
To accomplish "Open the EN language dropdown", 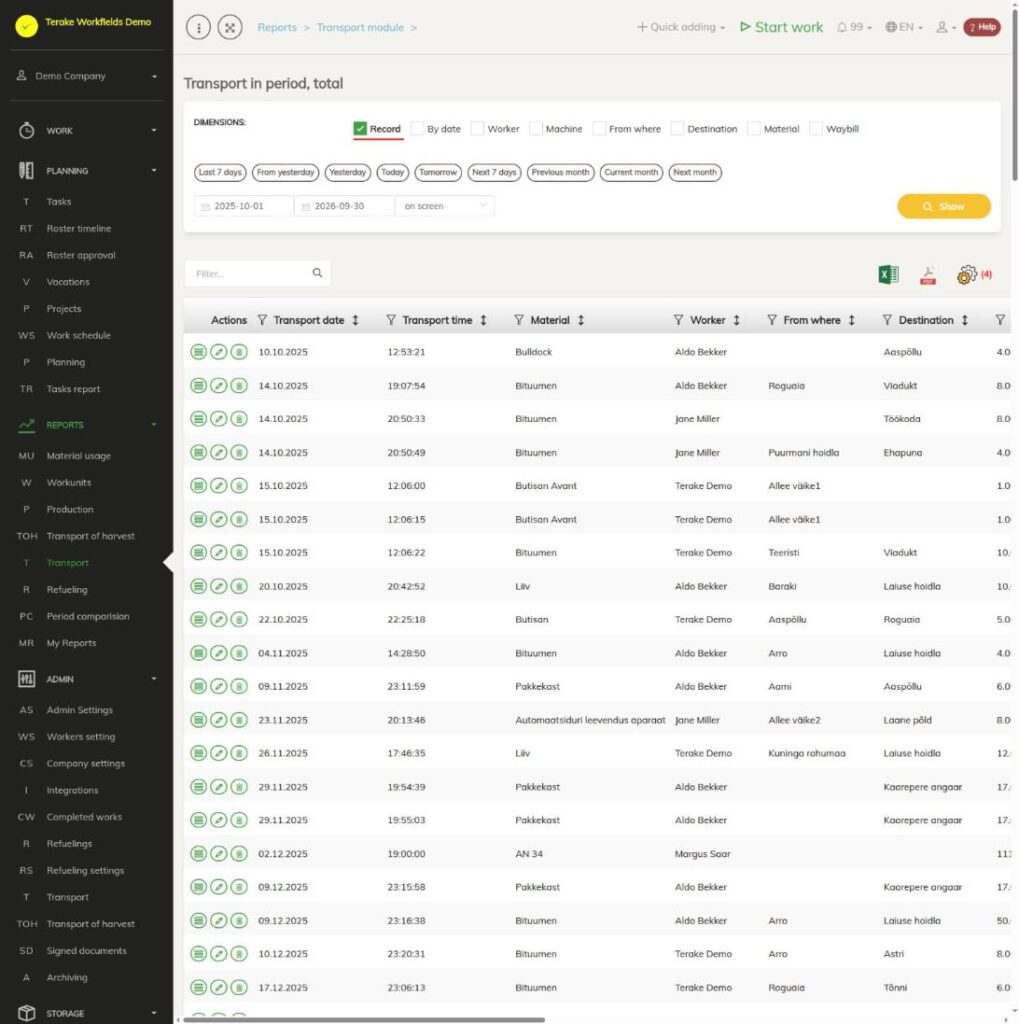I will click(x=904, y=27).
